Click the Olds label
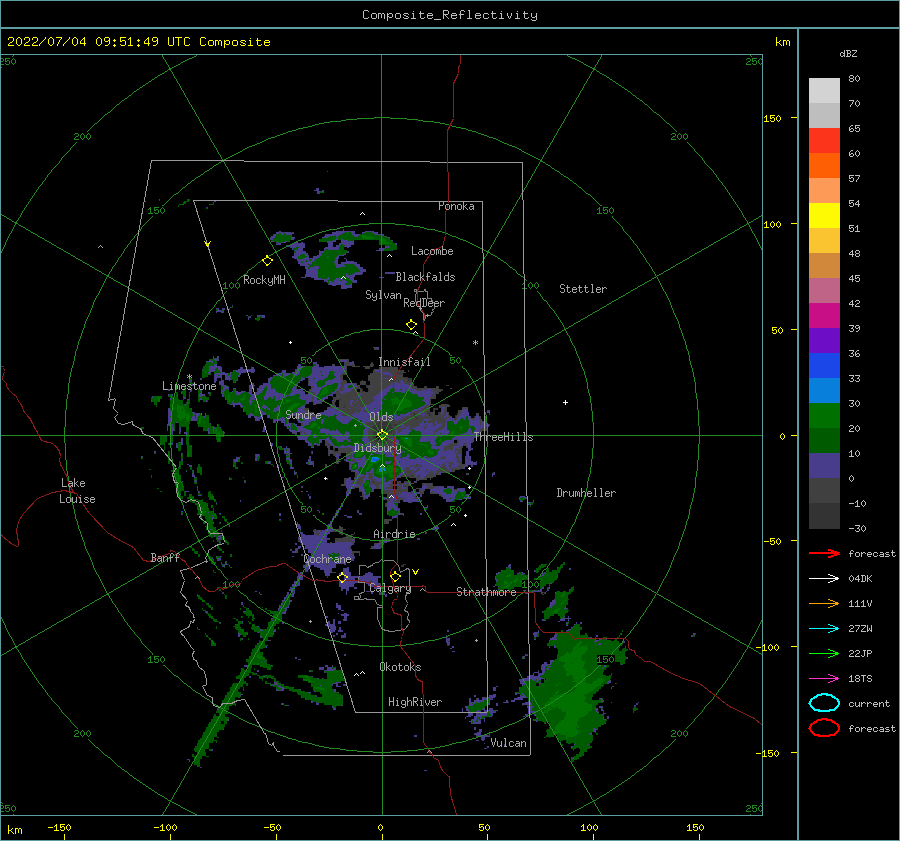This screenshot has height=841, width=900. [381, 417]
